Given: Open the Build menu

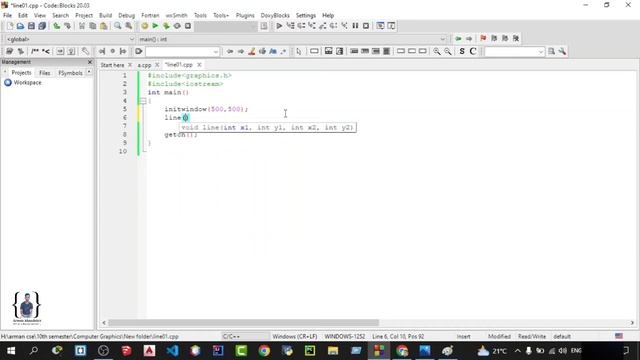Looking at the screenshot, I should tap(105, 16).
